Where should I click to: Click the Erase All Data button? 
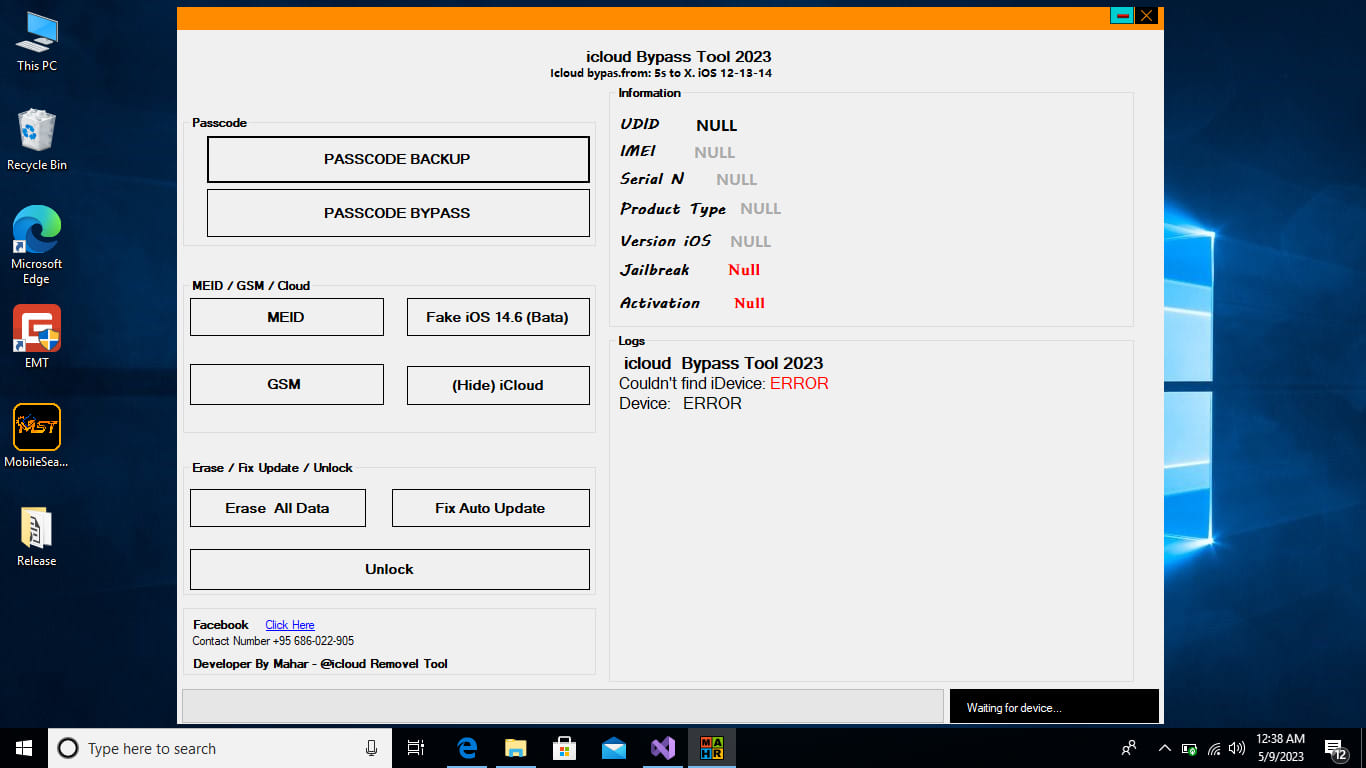278,508
